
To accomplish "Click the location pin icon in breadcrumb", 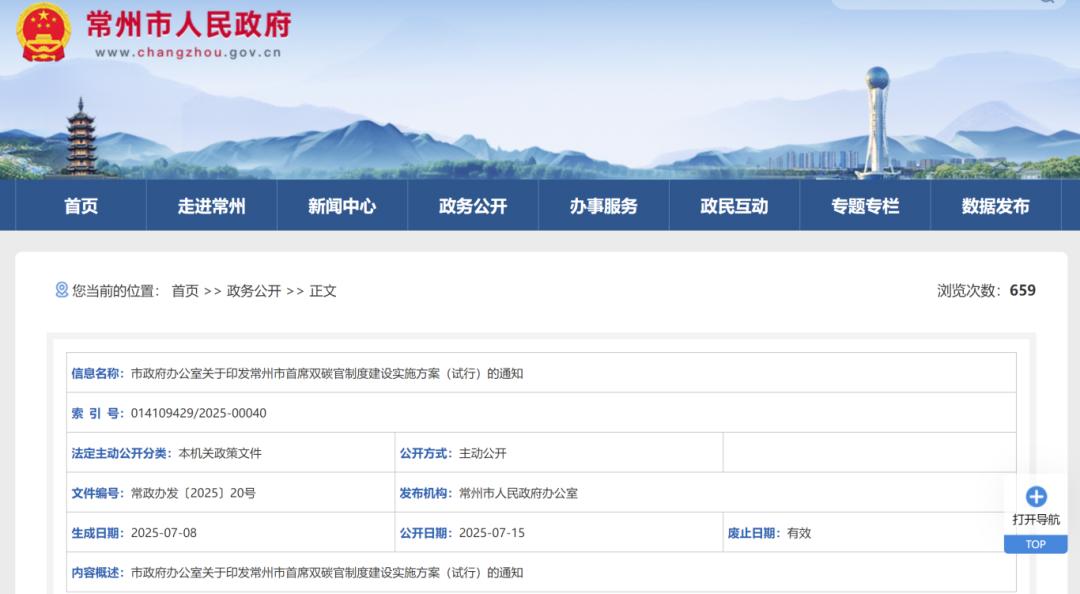I will [62, 290].
